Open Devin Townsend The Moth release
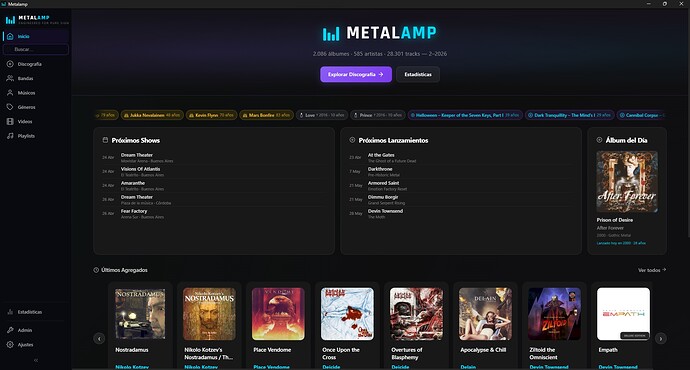This screenshot has height=370, width=690. [x=461, y=214]
